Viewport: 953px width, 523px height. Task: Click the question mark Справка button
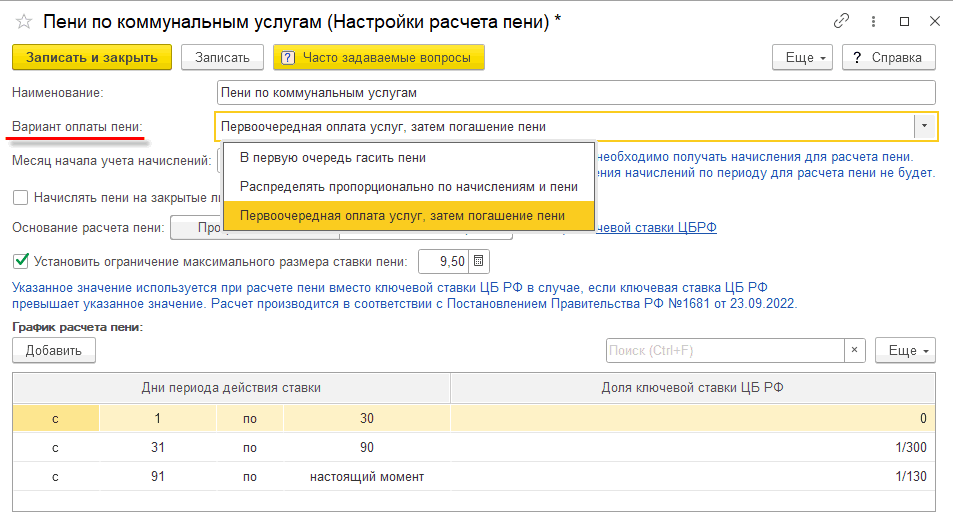pos(888,58)
